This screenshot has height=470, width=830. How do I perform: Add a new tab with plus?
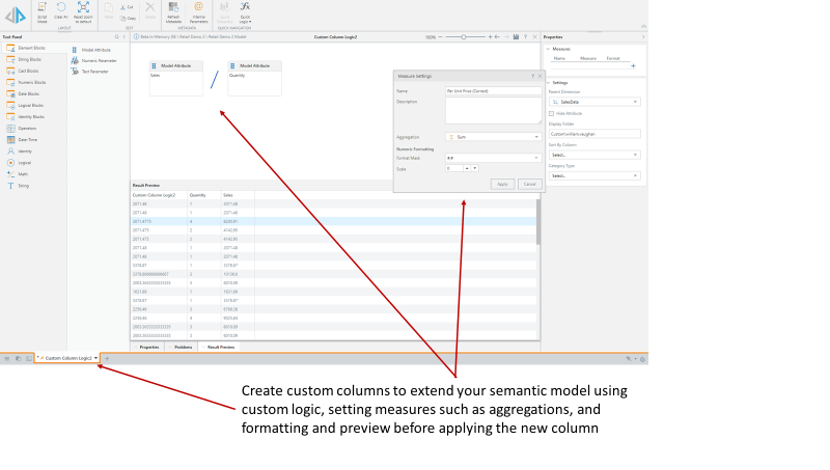(x=107, y=358)
